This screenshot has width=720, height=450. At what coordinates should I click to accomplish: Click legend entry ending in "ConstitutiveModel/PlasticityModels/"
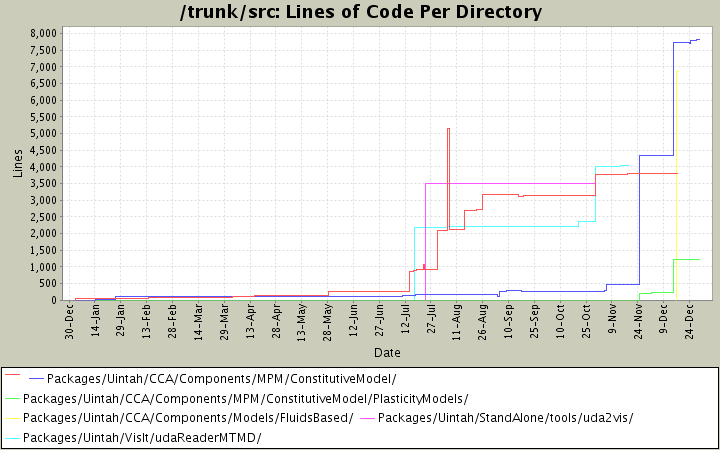pyautogui.click(x=245, y=399)
